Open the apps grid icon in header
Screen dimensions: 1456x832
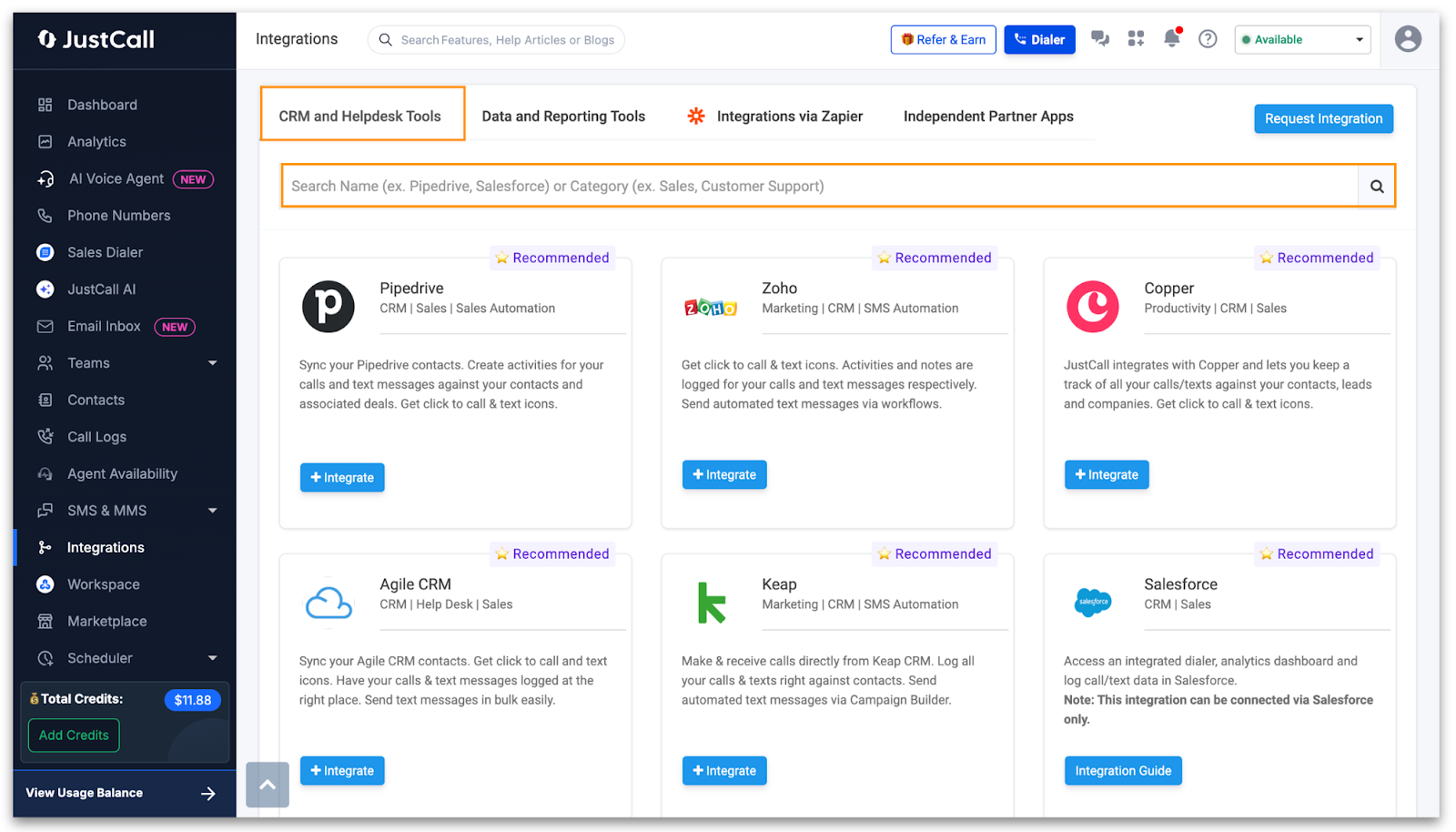click(1136, 39)
